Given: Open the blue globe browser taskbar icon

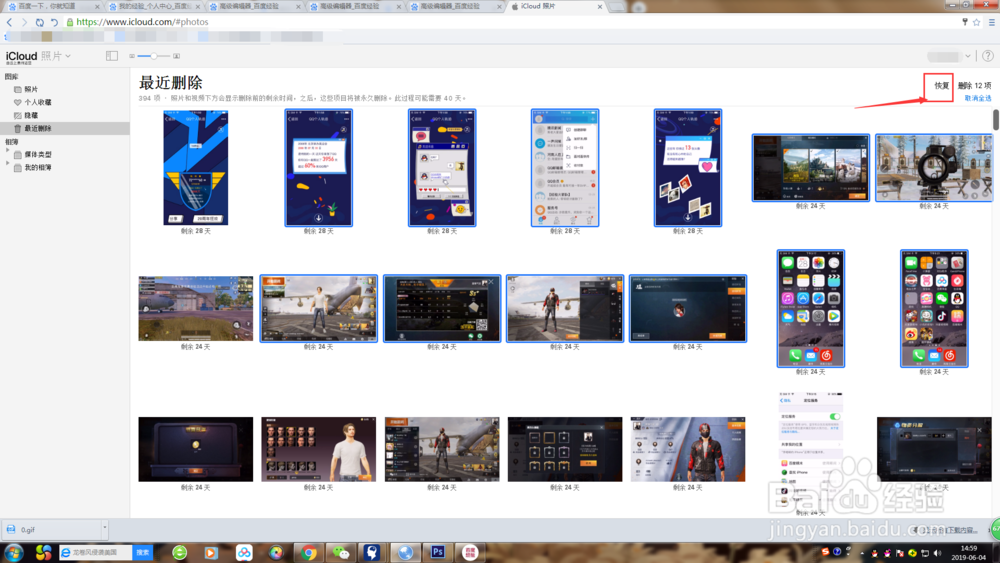Looking at the screenshot, I should click(x=405, y=552).
